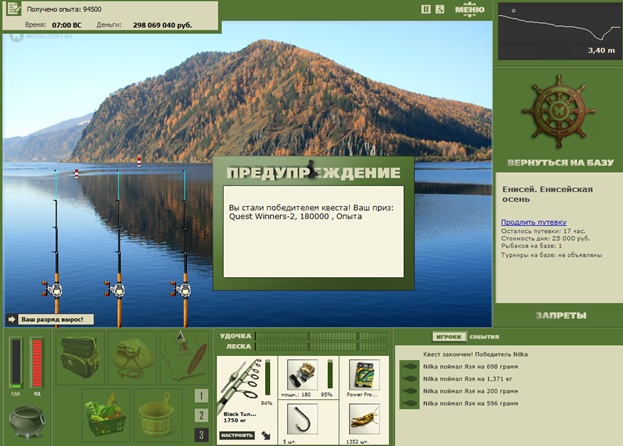
Task: Click the Ваш разряд вырос! notification text
Action: coord(52,319)
